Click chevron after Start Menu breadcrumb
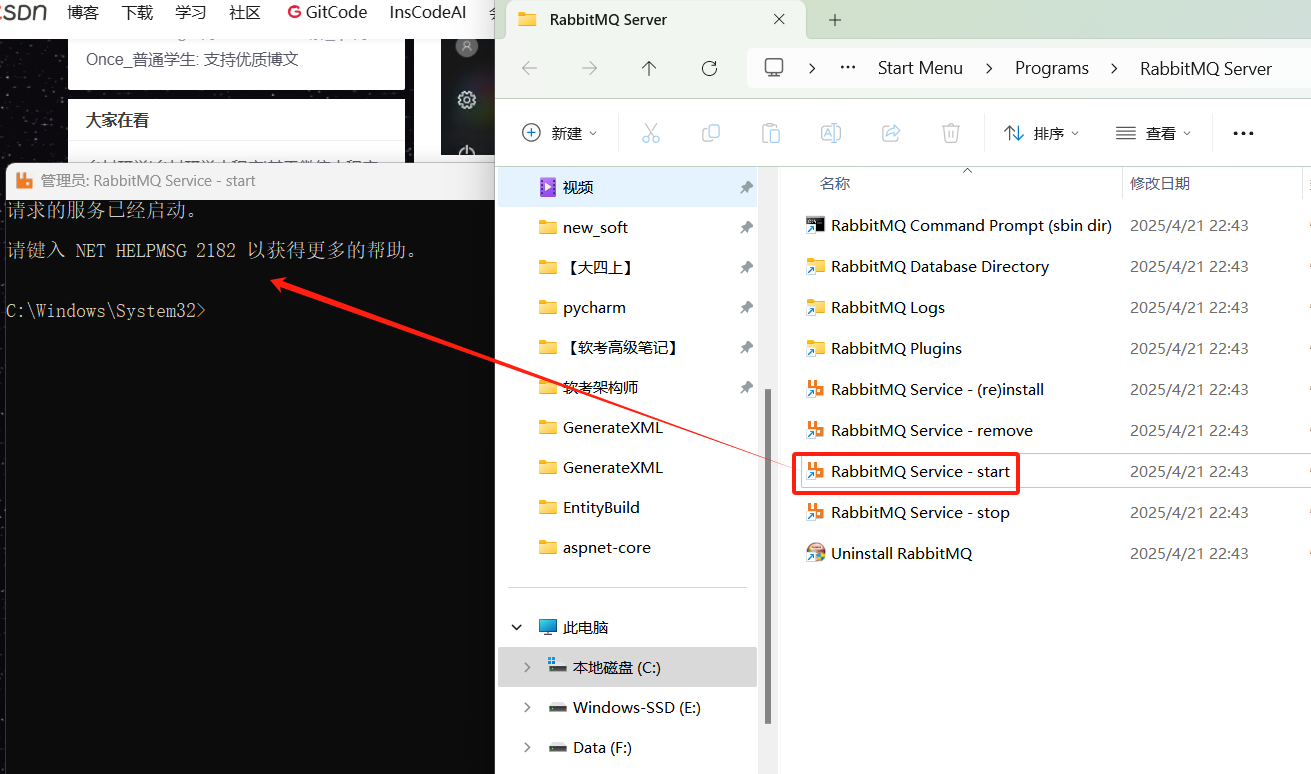1311x774 pixels. click(989, 68)
